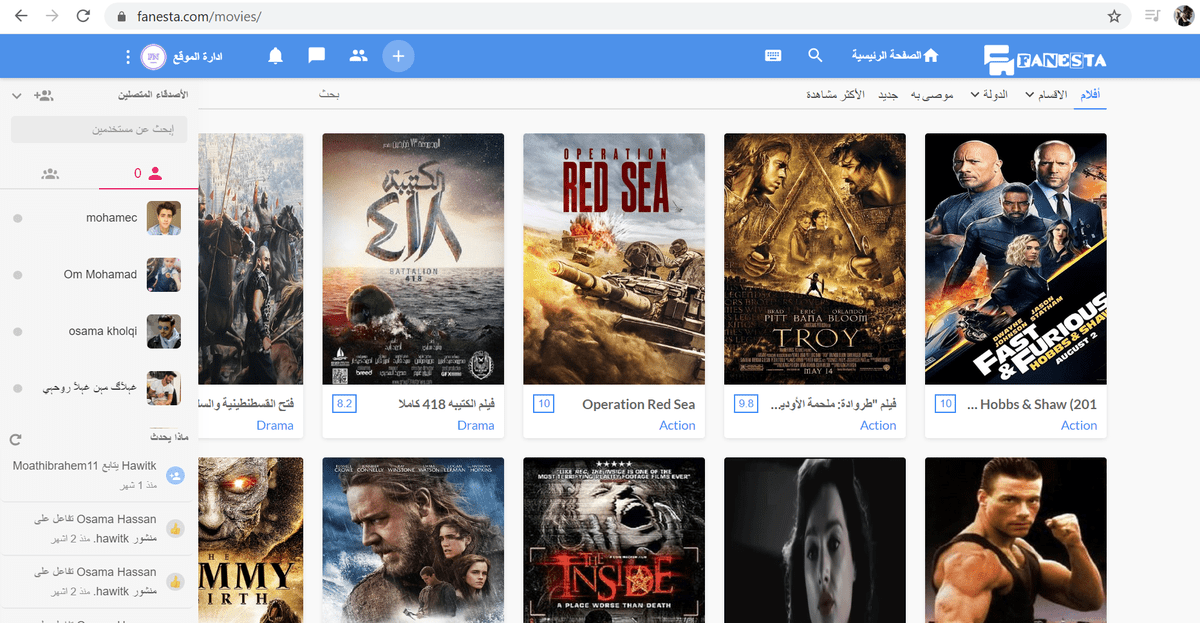Image resolution: width=1200 pixels, height=623 pixels.
Task: Click the friends icon in header
Action: click(x=358, y=56)
